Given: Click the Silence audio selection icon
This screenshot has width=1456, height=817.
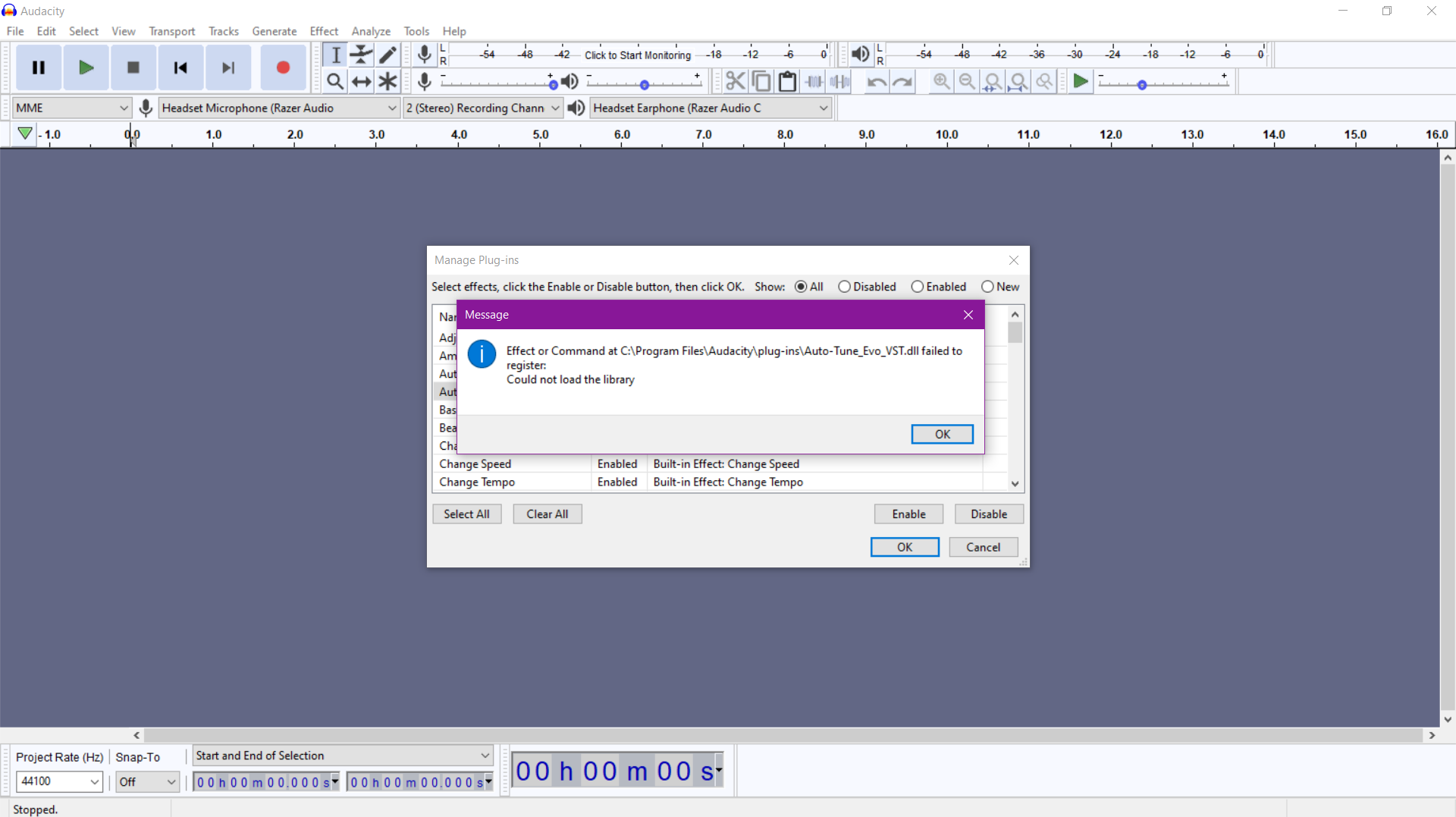Looking at the screenshot, I should 839,81.
